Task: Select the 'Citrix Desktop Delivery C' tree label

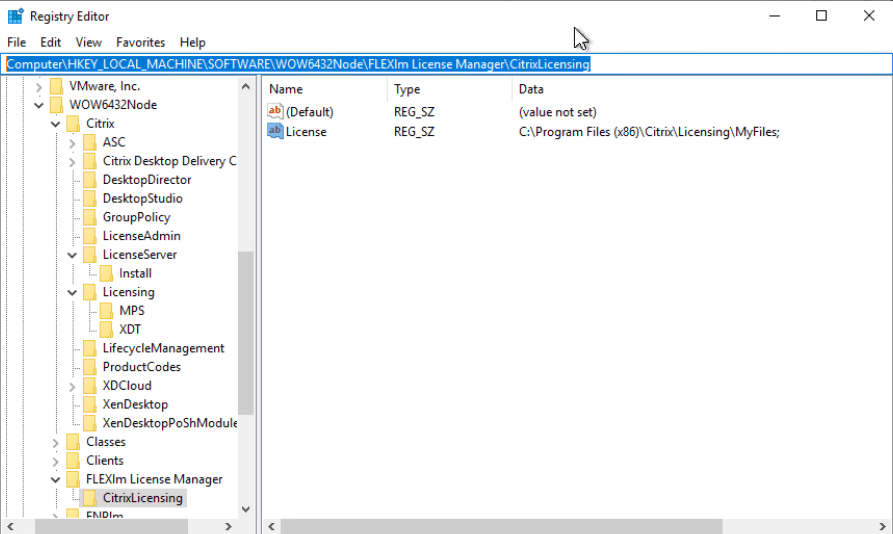Action: click(x=169, y=161)
